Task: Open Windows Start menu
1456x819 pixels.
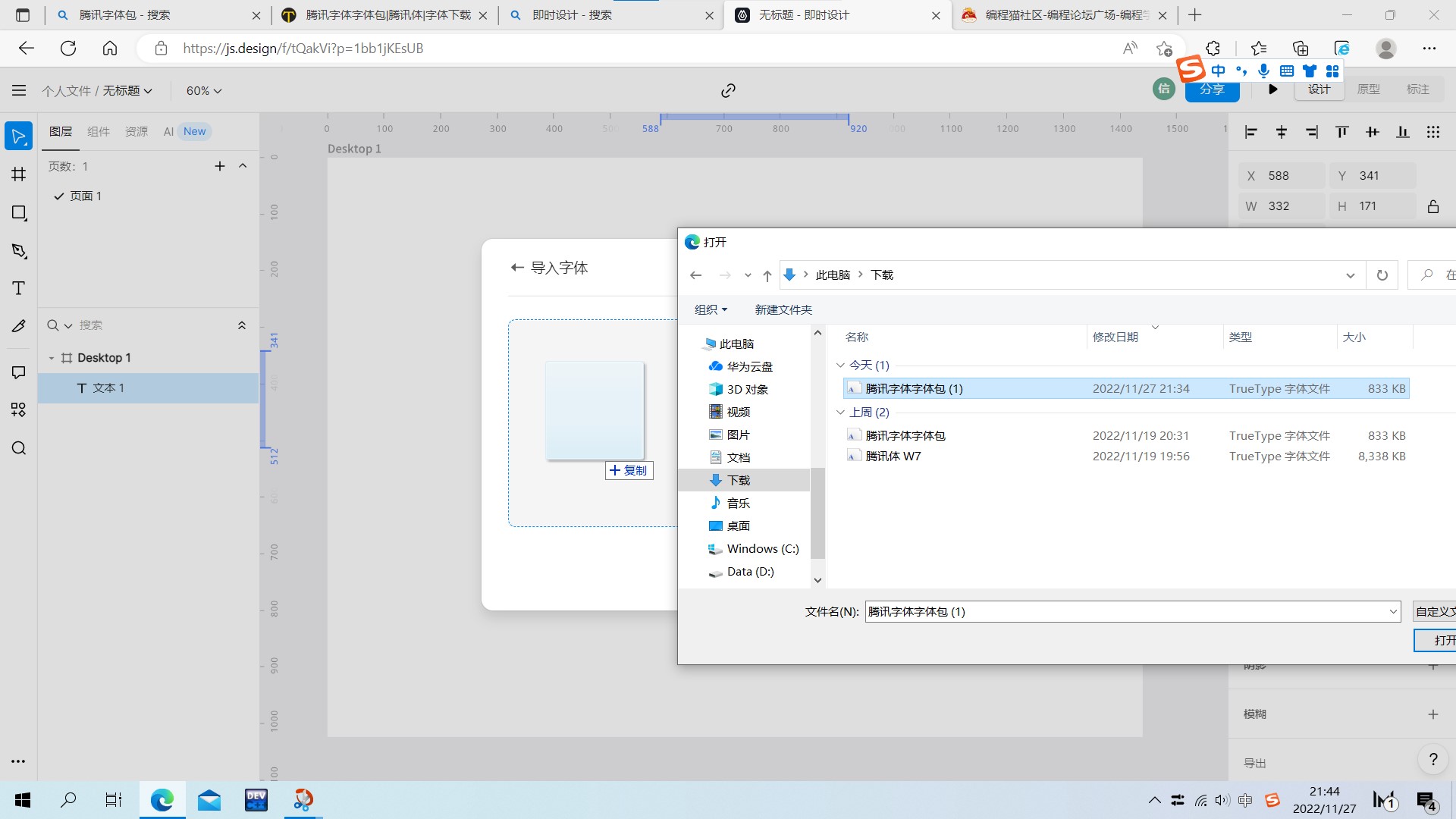Action: pos(23,800)
